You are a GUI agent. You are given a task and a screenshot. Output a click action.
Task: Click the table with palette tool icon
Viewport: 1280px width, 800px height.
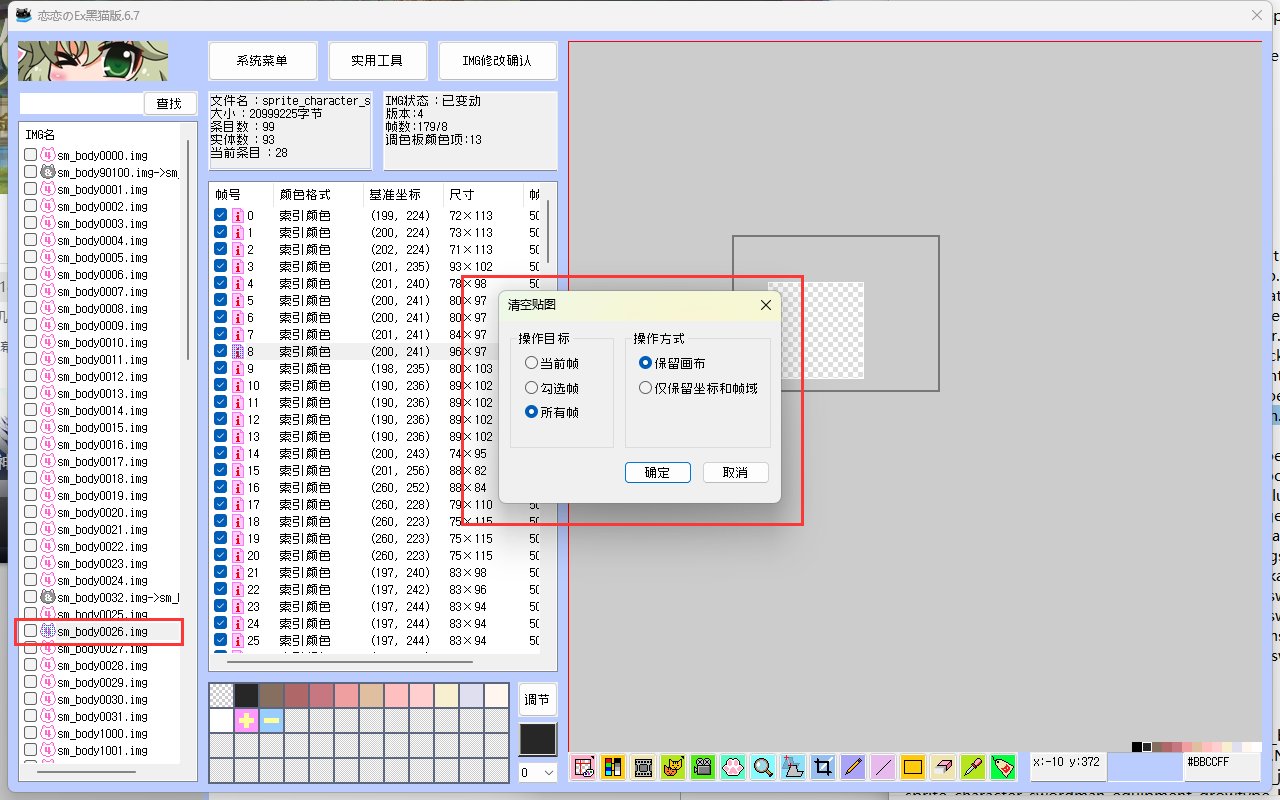click(583, 767)
